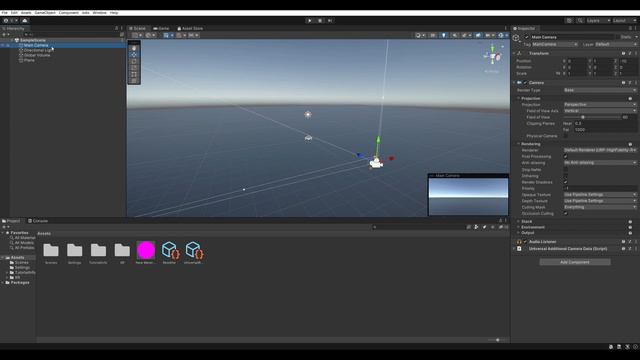Toggle the Camera component enabled checkbox
The width and height of the screenshot is (640, 360).
pos(526,82)
